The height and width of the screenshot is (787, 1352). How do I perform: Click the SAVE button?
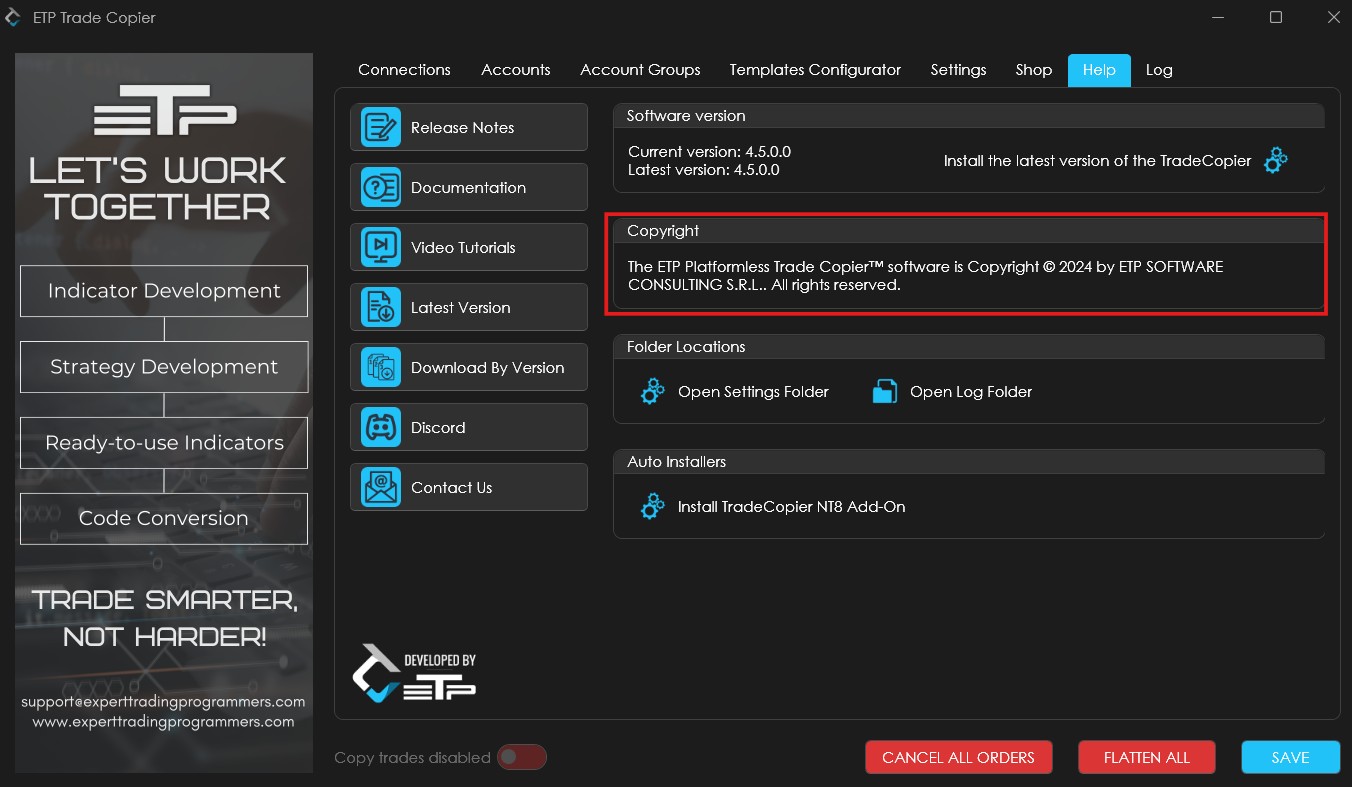(1290, 757)
